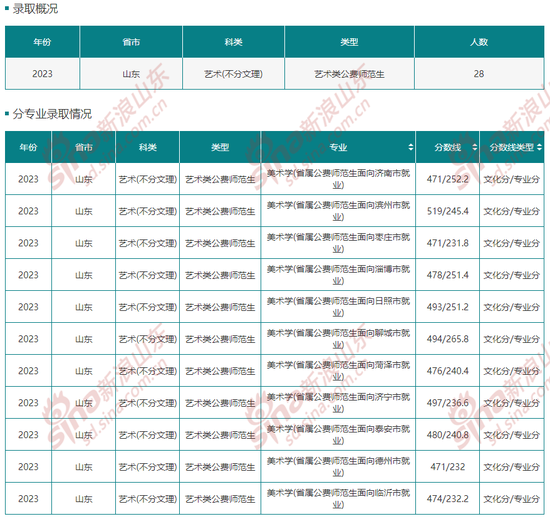Click the 人数 value 28
This screenshot has width=550, height=519.
pyautogui.click(x=479, y=74)
